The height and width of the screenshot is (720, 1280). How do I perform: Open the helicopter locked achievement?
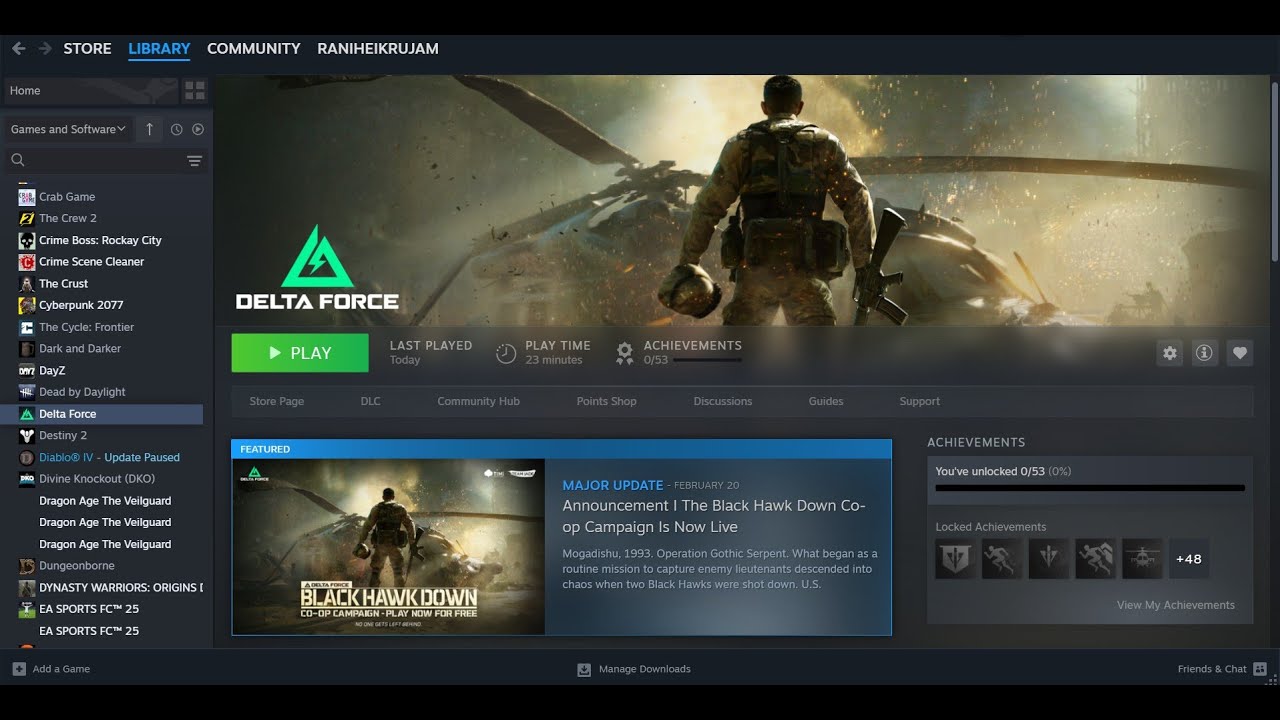(1142, 559)
